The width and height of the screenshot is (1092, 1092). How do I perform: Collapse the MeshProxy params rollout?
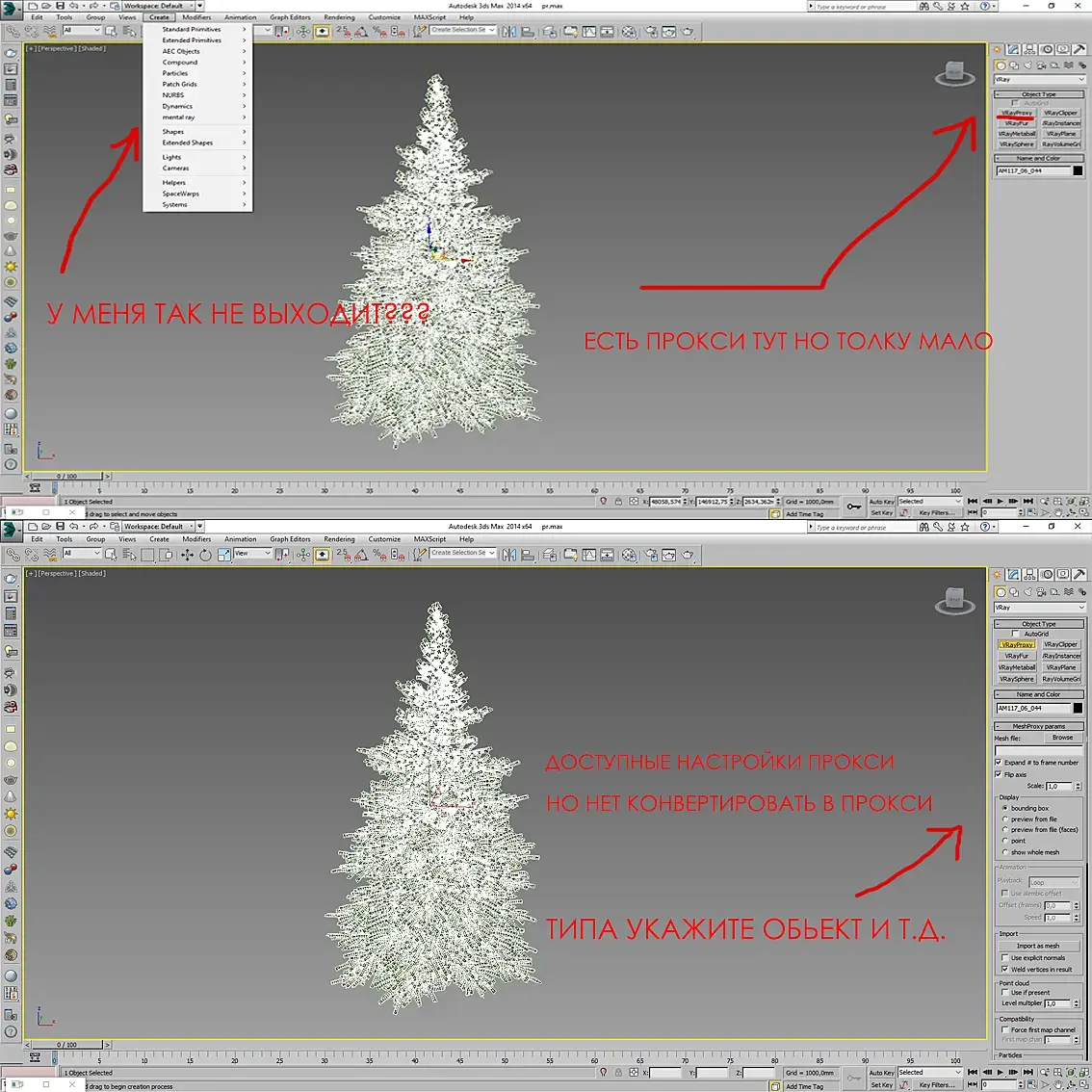[1039, 726]
